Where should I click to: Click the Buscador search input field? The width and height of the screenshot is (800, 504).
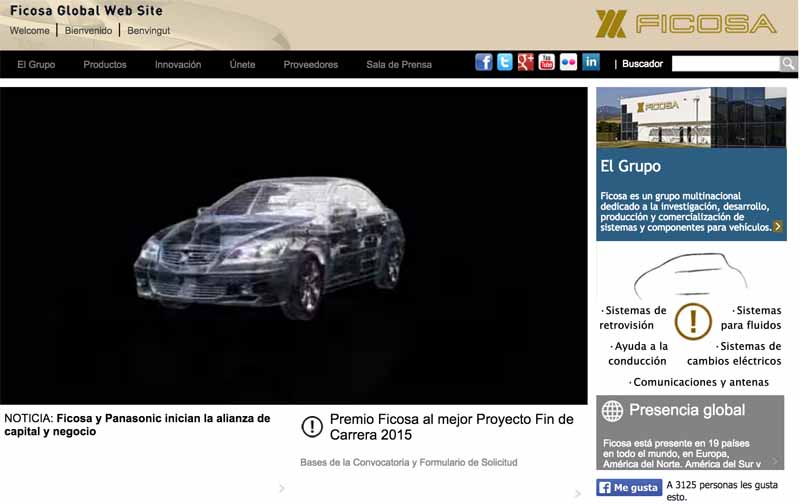click(x=726, y=64)
